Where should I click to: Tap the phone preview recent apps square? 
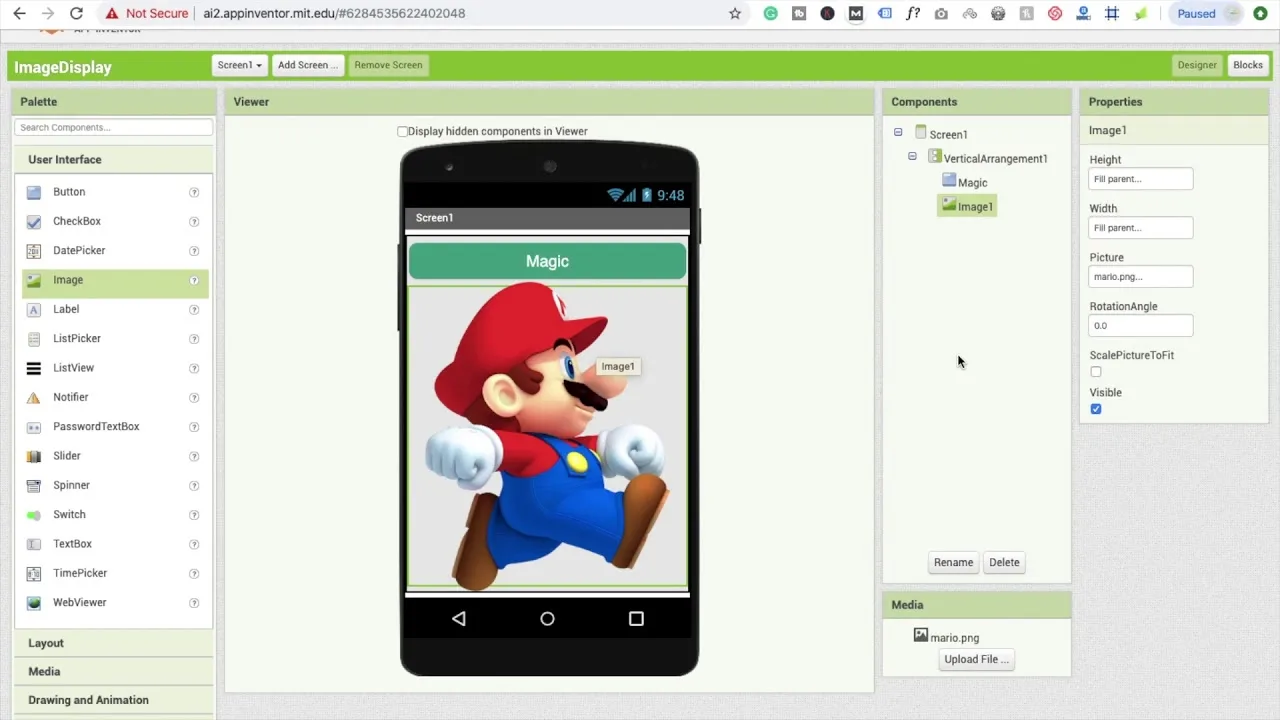click(636, 619)
